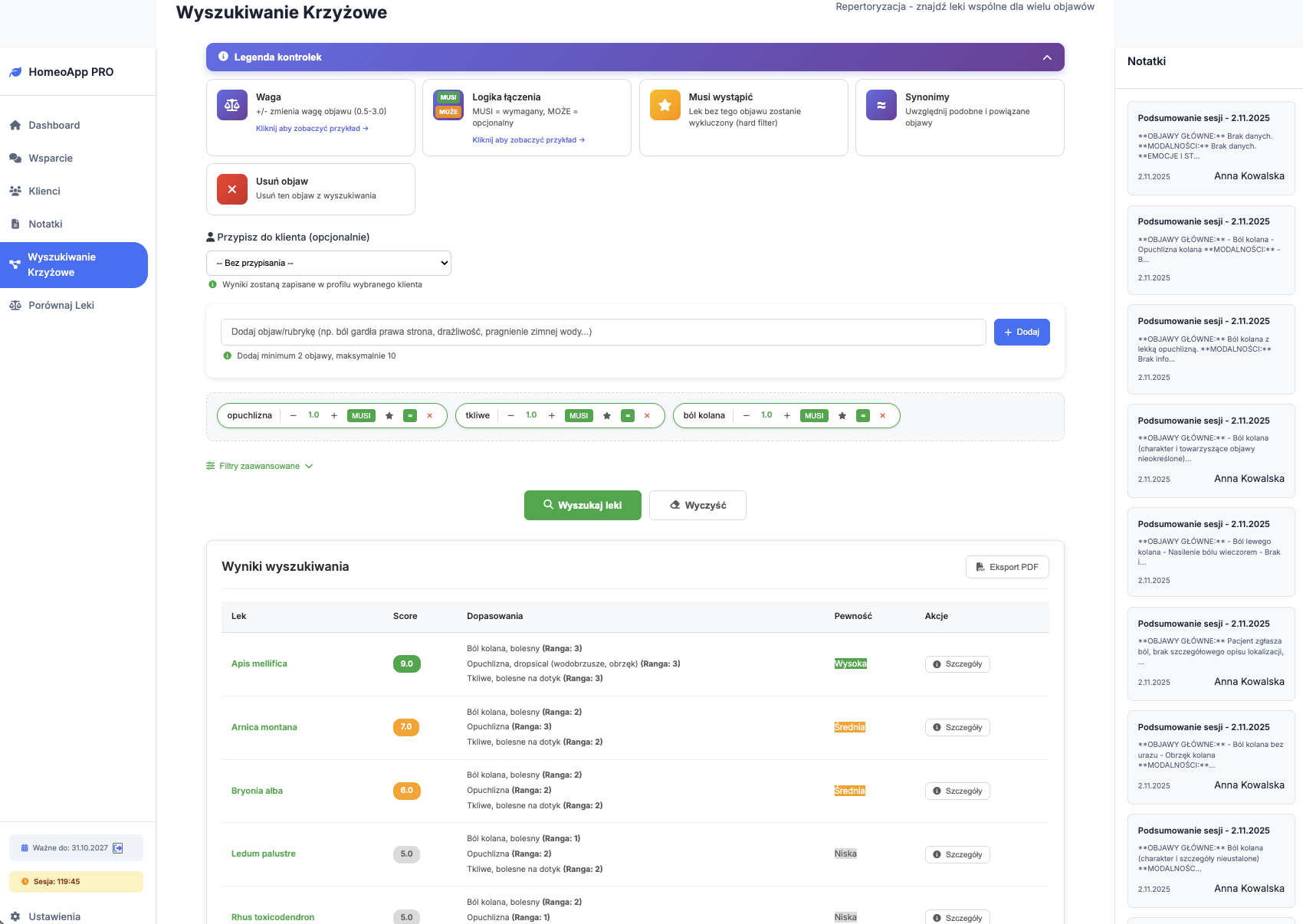Open Ustawienia gear in sidebar
The height and width of the screenshot is (924, 1303).
(15, 916)
